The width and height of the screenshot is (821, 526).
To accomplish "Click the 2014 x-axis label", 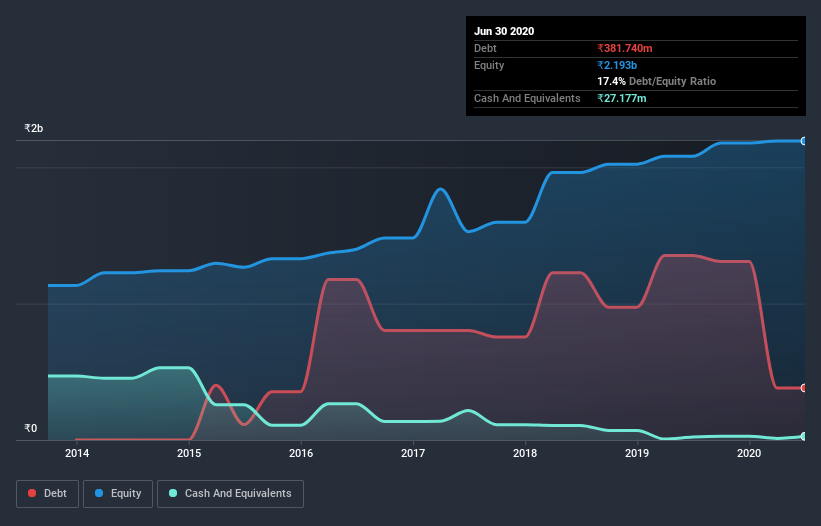I will [x=77, y=453].
